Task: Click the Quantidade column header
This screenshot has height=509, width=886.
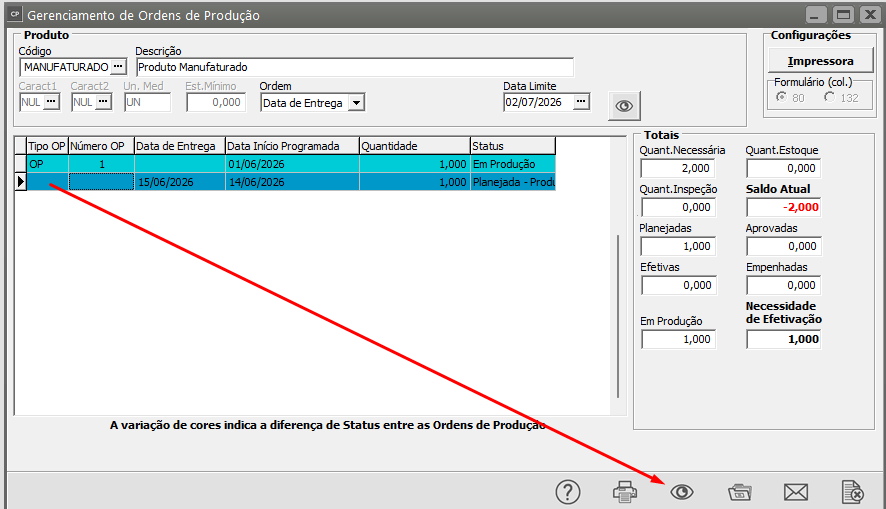Action: coord(415,146)
